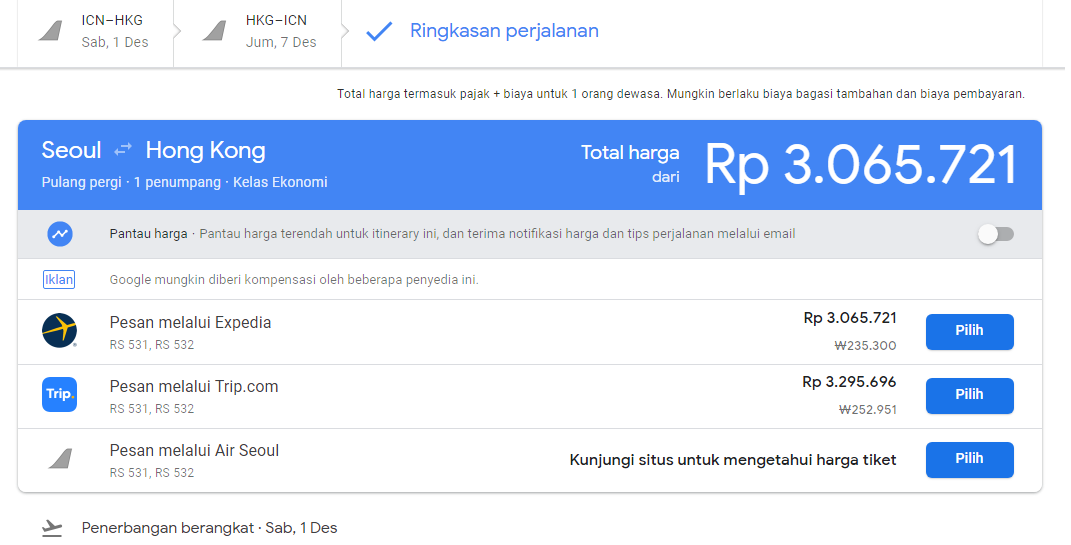
Task: Choose Pilih for the Expedia offer
Action: pyautogui.click(x=969, y=331)
